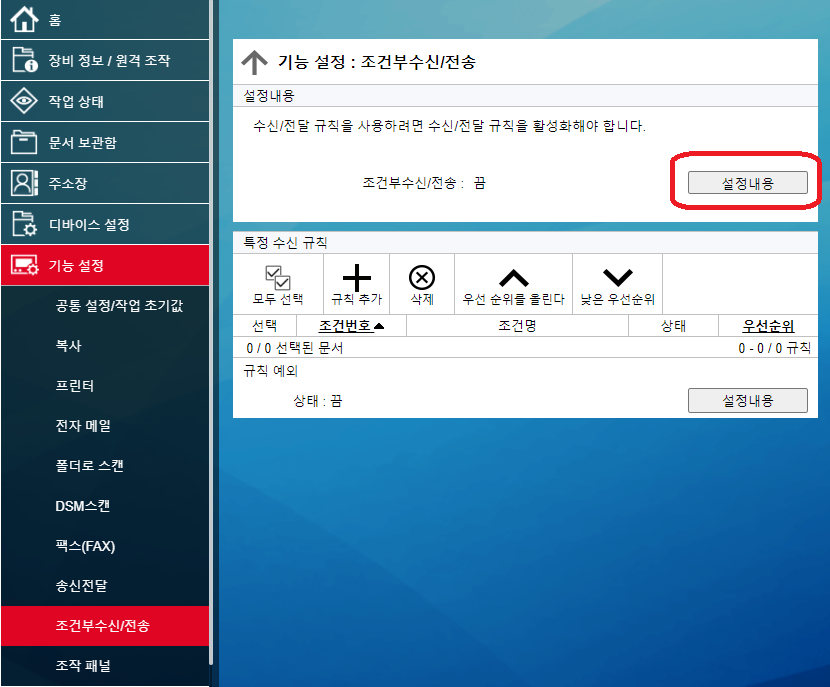Click the 상태 column header
Screen dimensions: 830x687
(673, 326)
